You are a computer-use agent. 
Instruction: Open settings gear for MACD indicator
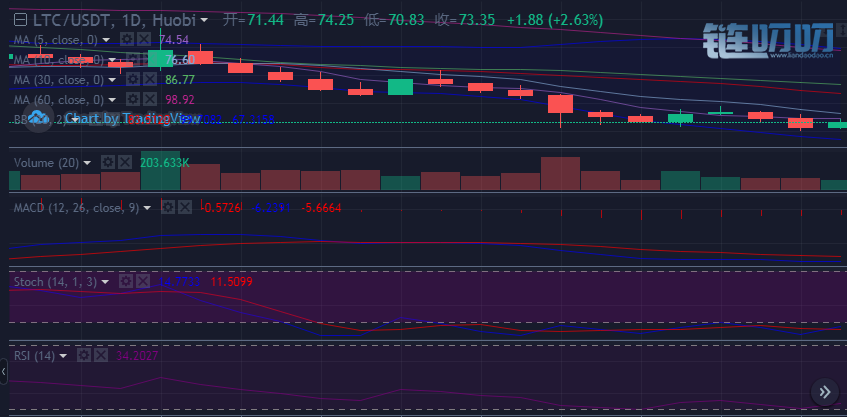click(168, 207)
